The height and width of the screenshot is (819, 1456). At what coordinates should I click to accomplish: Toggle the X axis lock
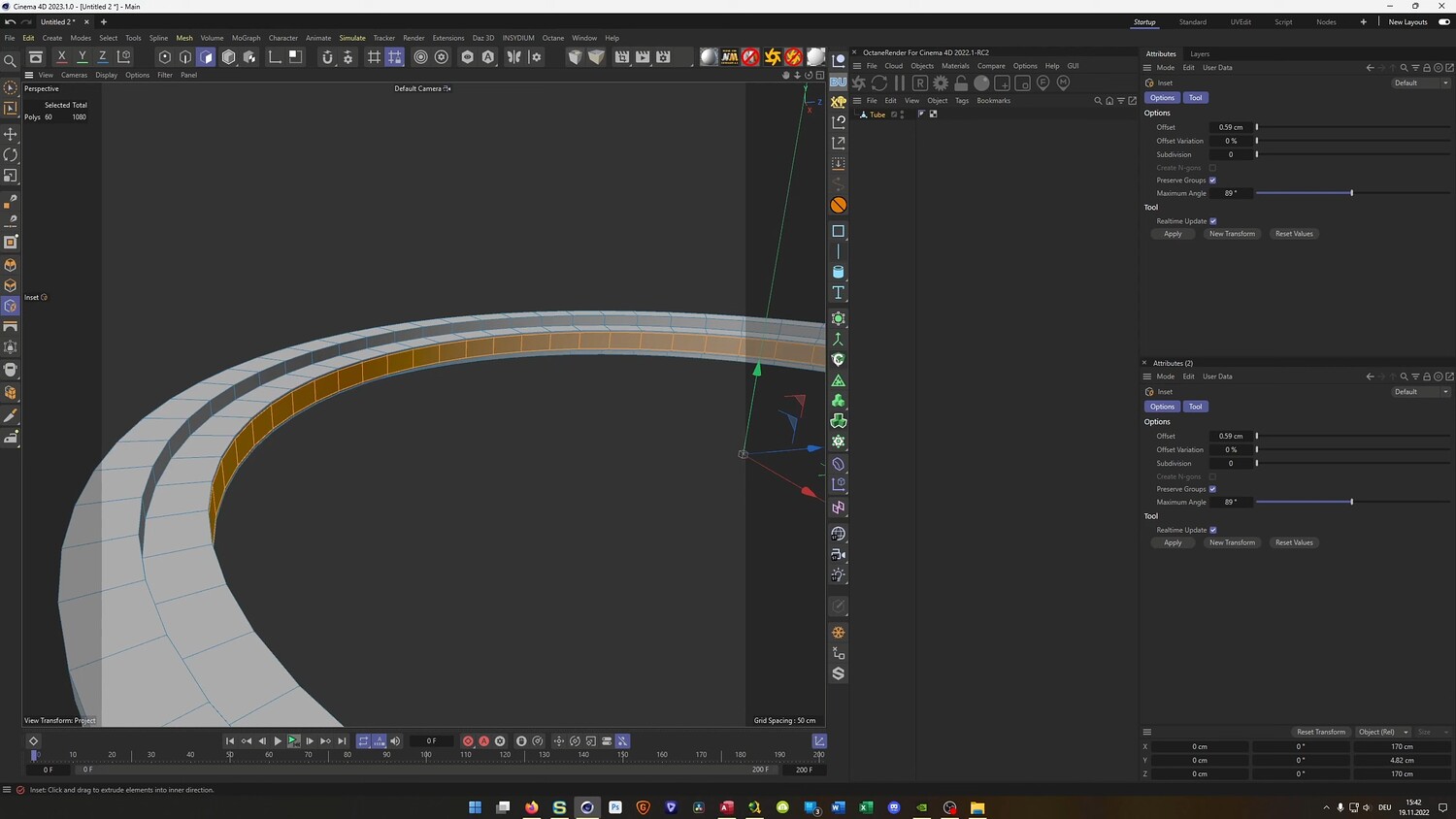coord(62,57)
